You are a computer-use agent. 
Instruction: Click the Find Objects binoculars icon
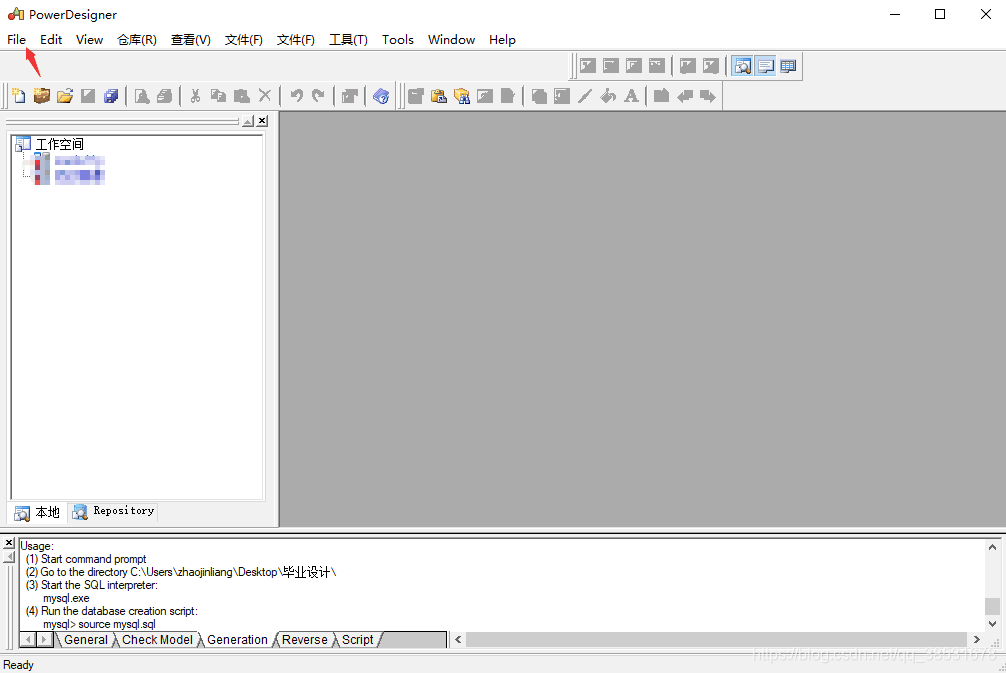(462, 96)
